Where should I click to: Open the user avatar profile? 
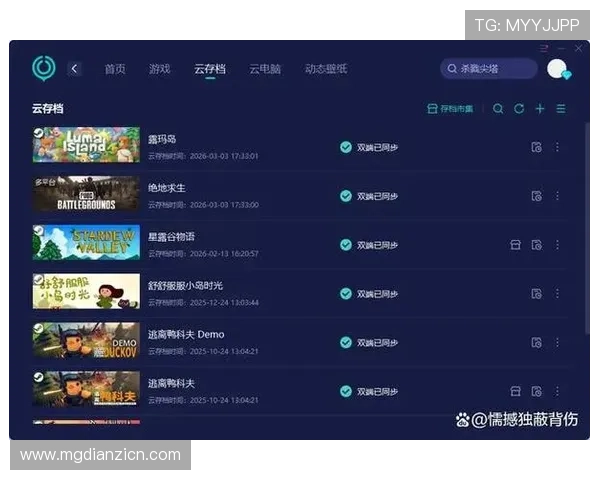click(558, 69)
